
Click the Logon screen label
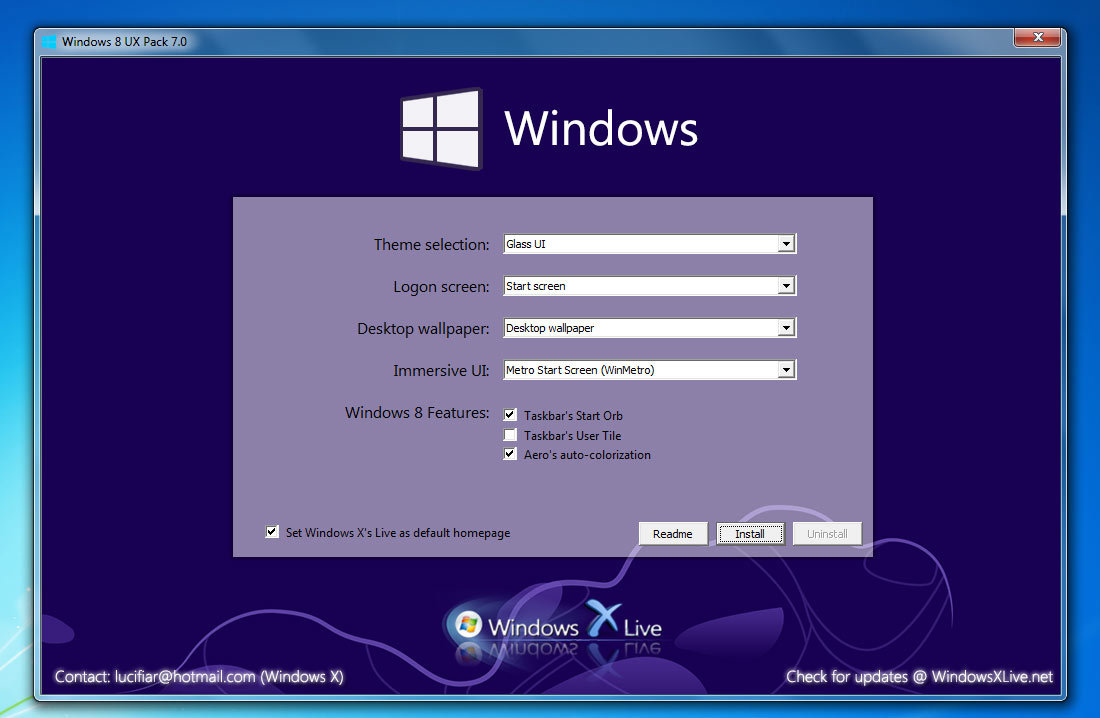point(441,286)
